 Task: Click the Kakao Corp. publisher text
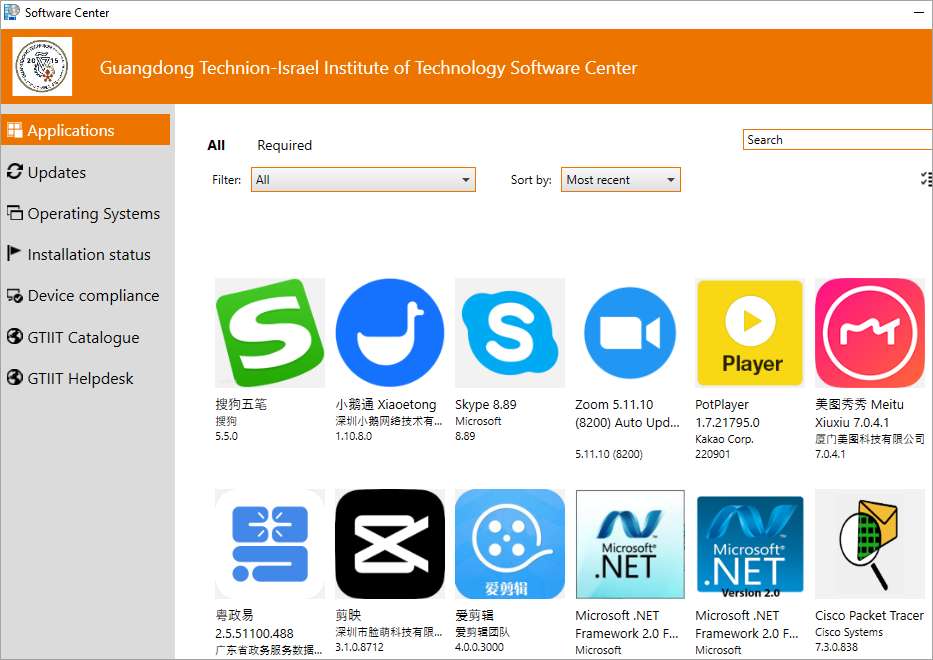(724, 439)
